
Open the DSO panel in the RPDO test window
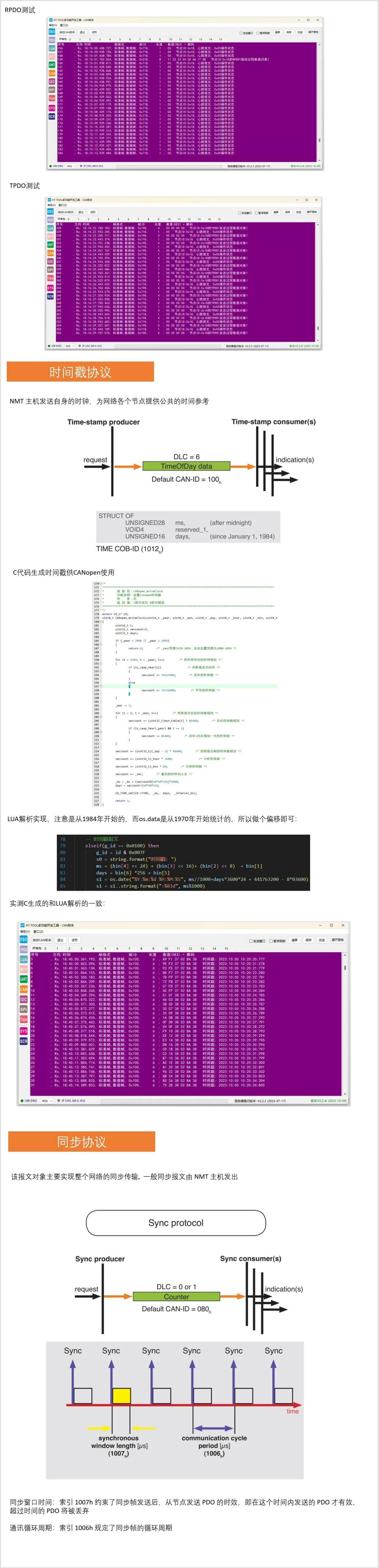(52, 32)
